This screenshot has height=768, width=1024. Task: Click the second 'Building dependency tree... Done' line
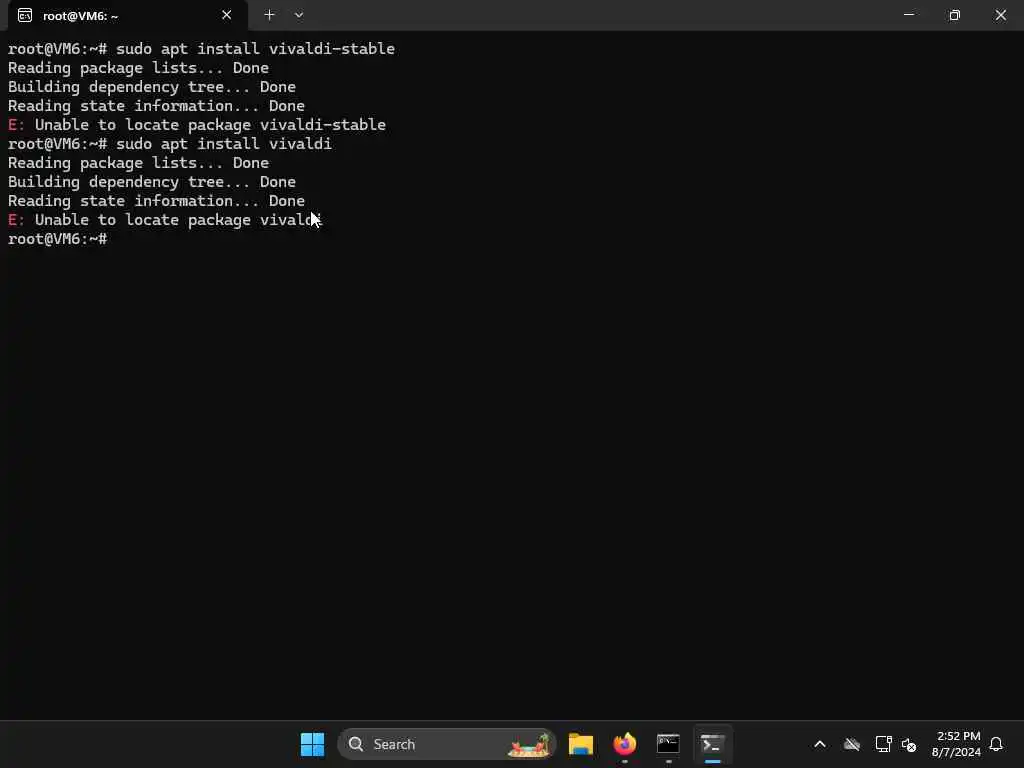152,182
